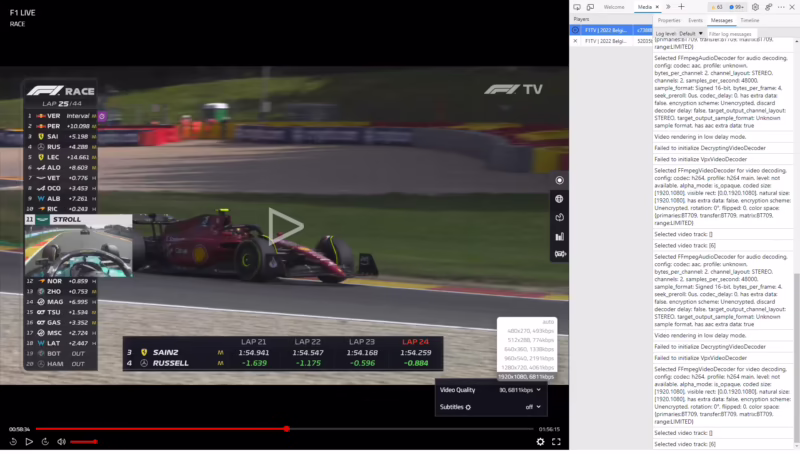Seek using the red video progress bar handle

[287, 429]
